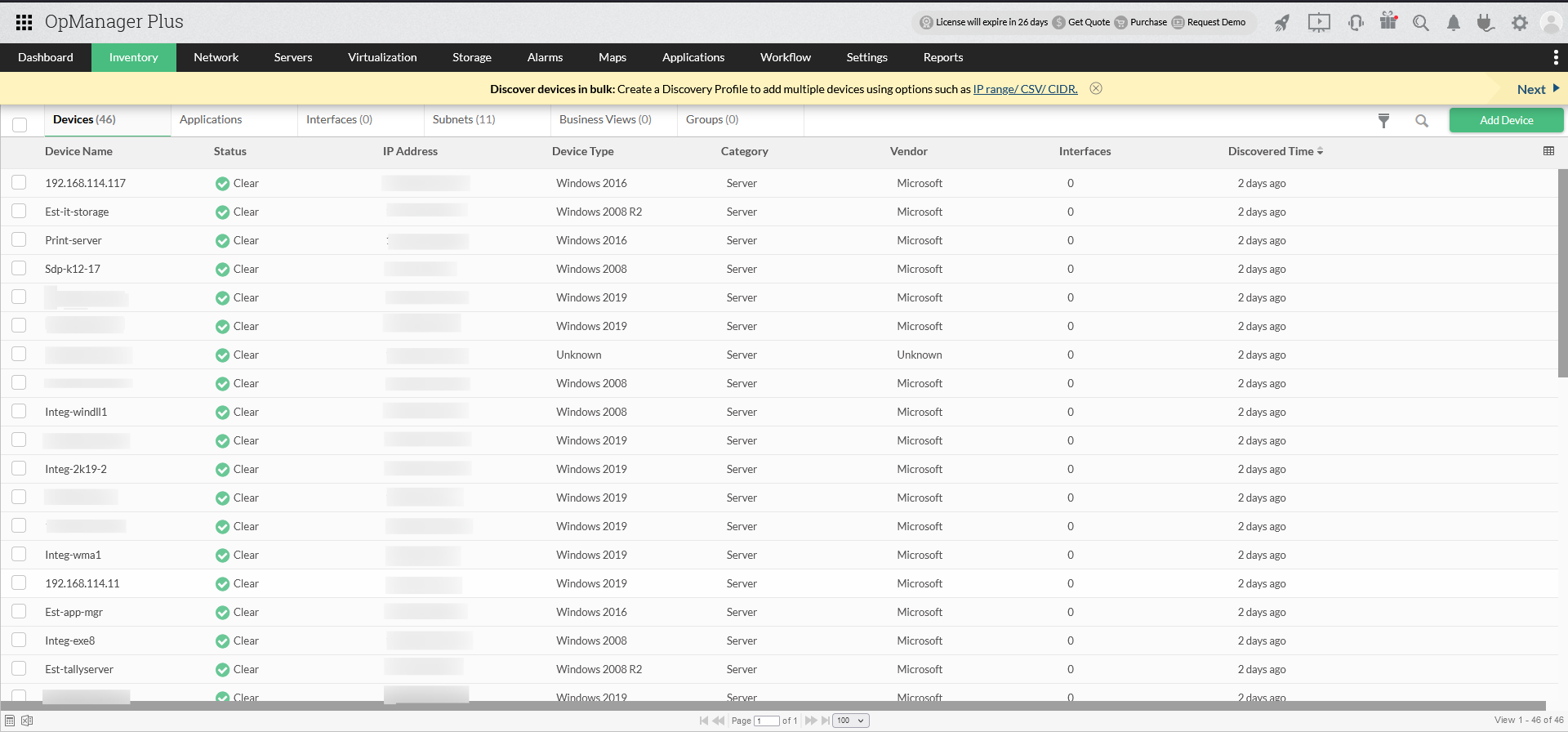Click the license expiry badge icon
This screenshot has height=732, width=1568.
point(926,23)
